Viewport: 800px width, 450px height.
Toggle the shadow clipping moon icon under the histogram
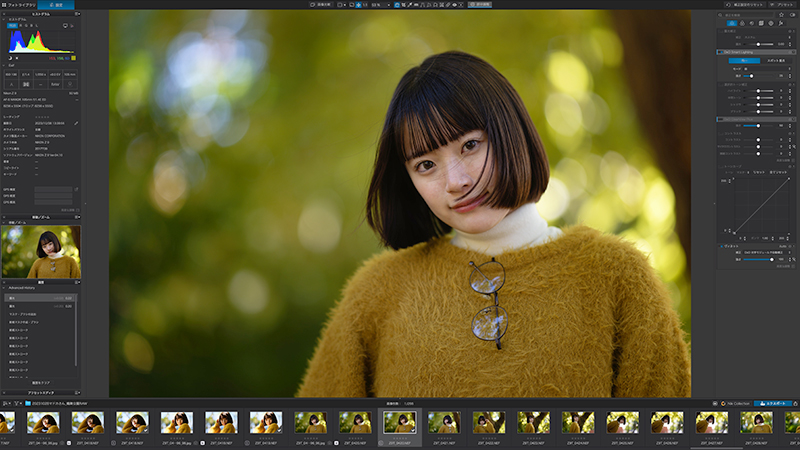10,58
